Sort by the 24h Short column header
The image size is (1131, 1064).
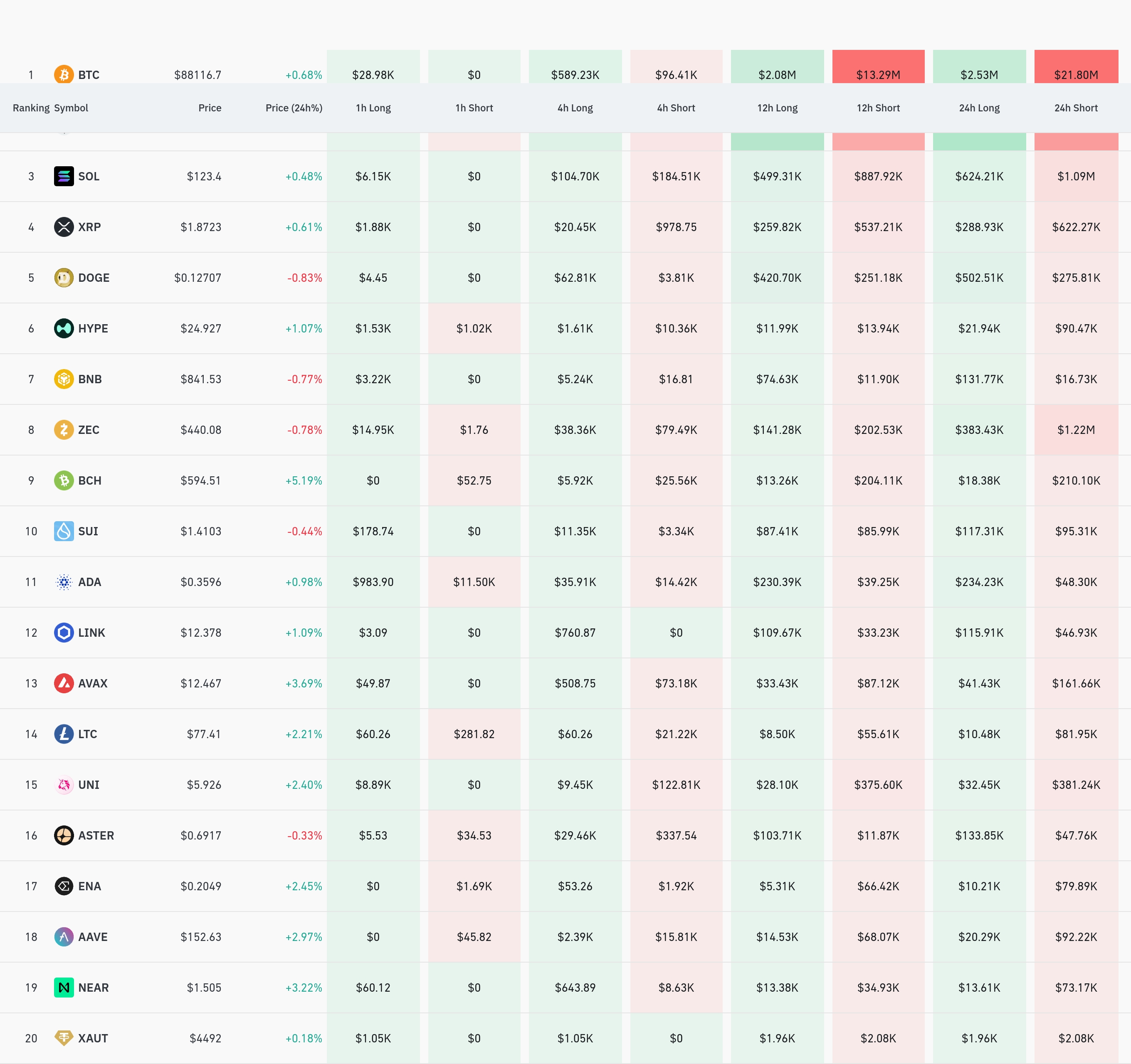click(x=1075, y=108)
